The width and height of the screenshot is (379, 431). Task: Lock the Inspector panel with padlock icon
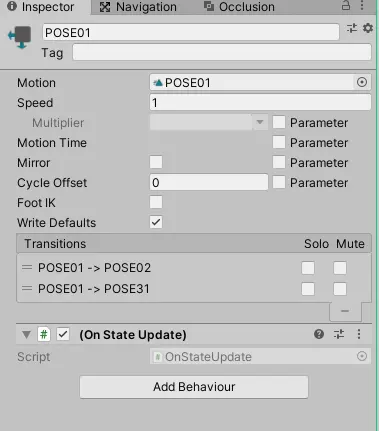tap(346, 5)
